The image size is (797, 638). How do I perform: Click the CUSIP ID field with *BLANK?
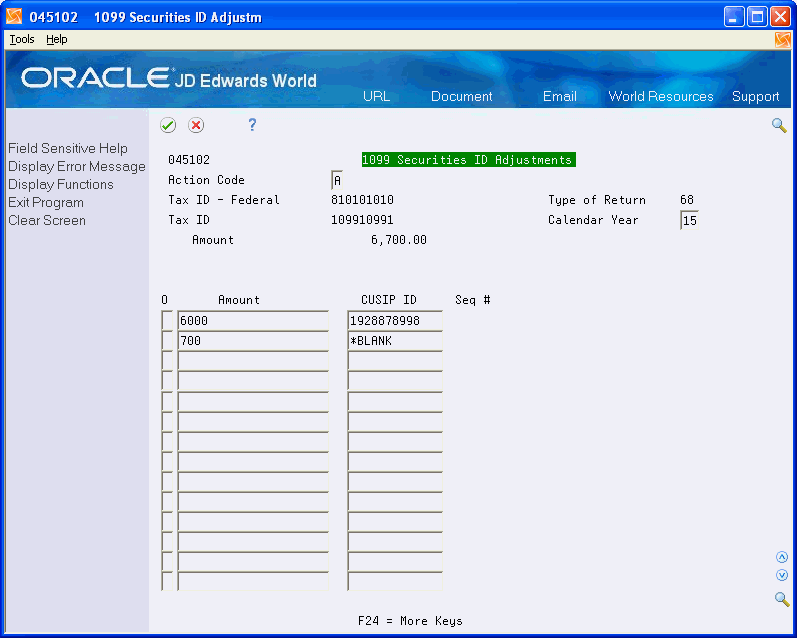pos(395,341)
